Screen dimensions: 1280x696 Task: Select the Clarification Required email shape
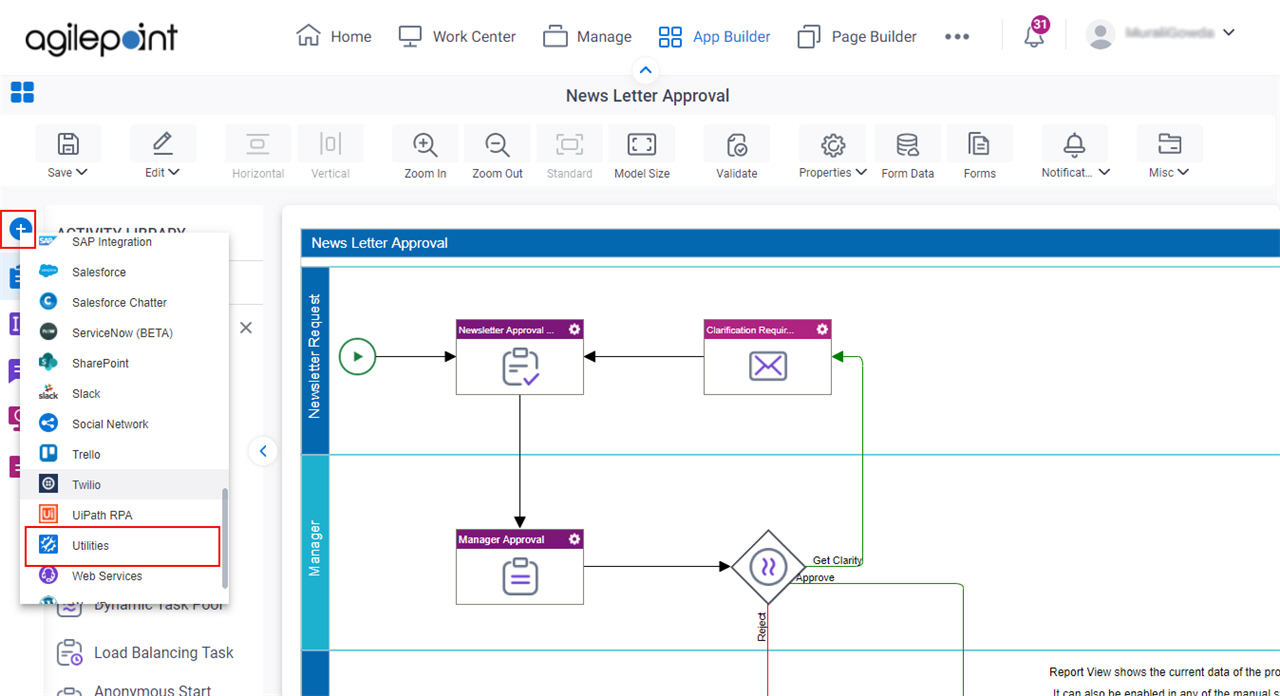(x=768, y=357)
